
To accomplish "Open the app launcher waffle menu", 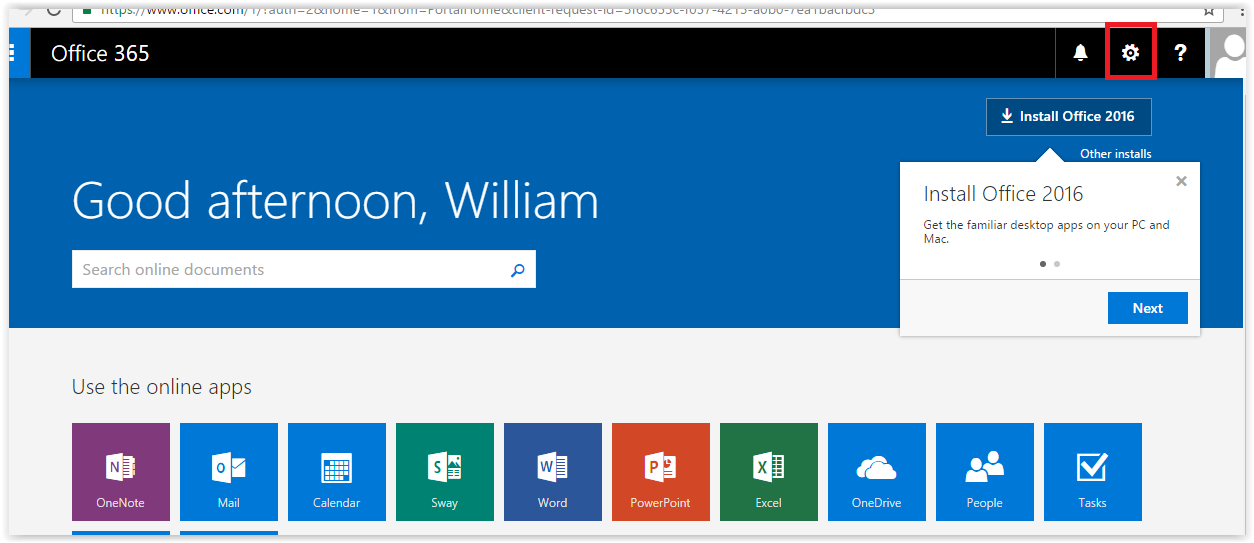I will coord(14,53).
